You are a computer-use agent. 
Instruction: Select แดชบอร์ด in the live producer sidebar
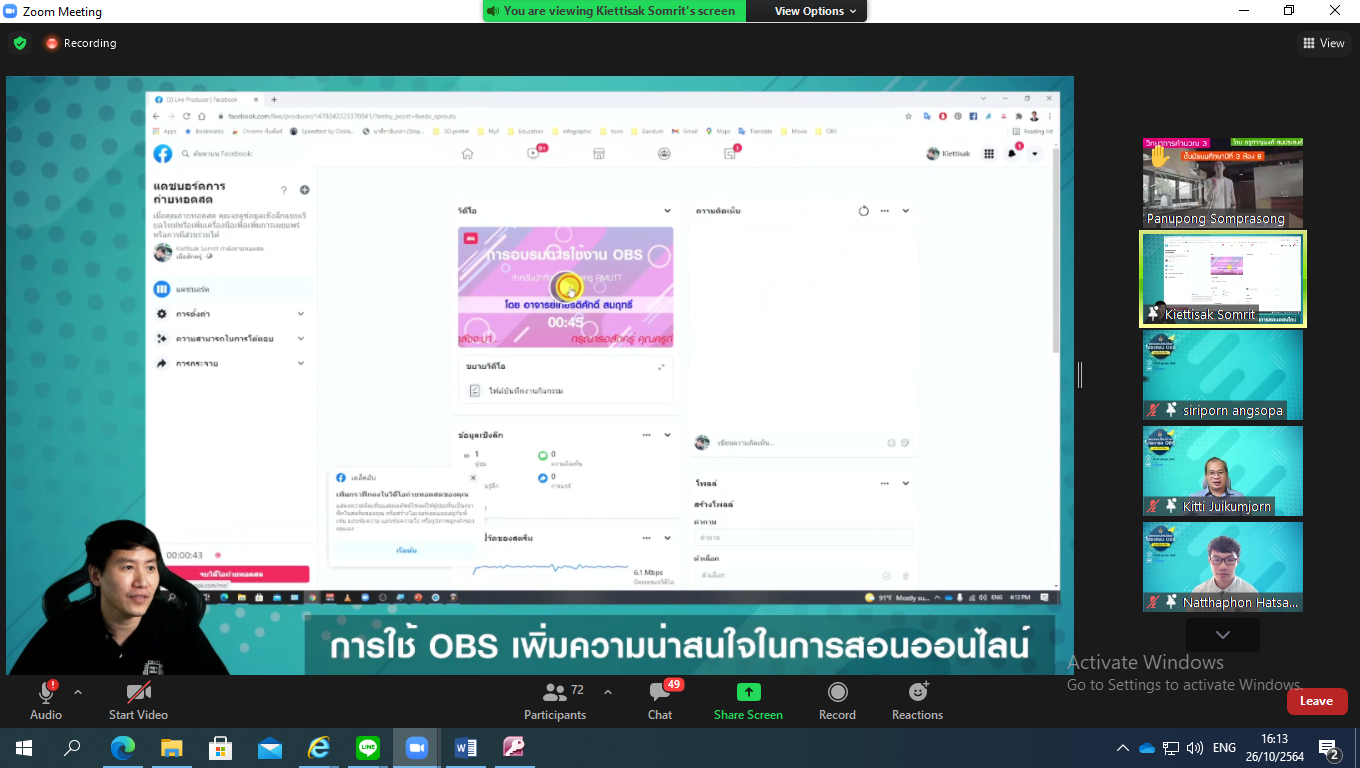click(x=230, y=289)
